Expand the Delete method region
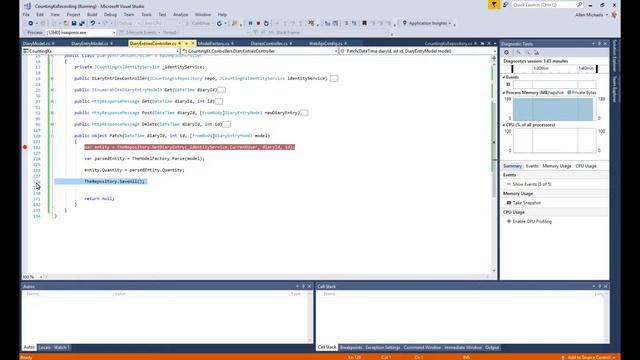This screenshot has height=360, width=640. [x=52, y=124]
